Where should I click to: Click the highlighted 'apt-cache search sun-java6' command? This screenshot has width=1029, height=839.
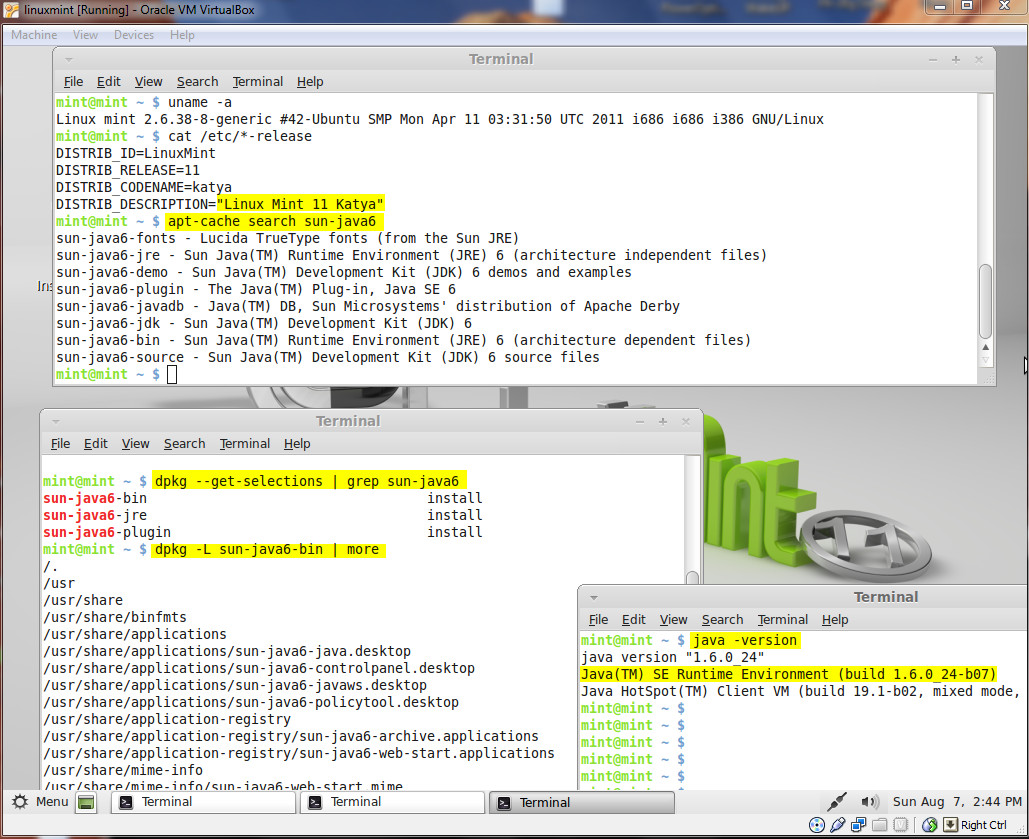click(x=272, y=221)
